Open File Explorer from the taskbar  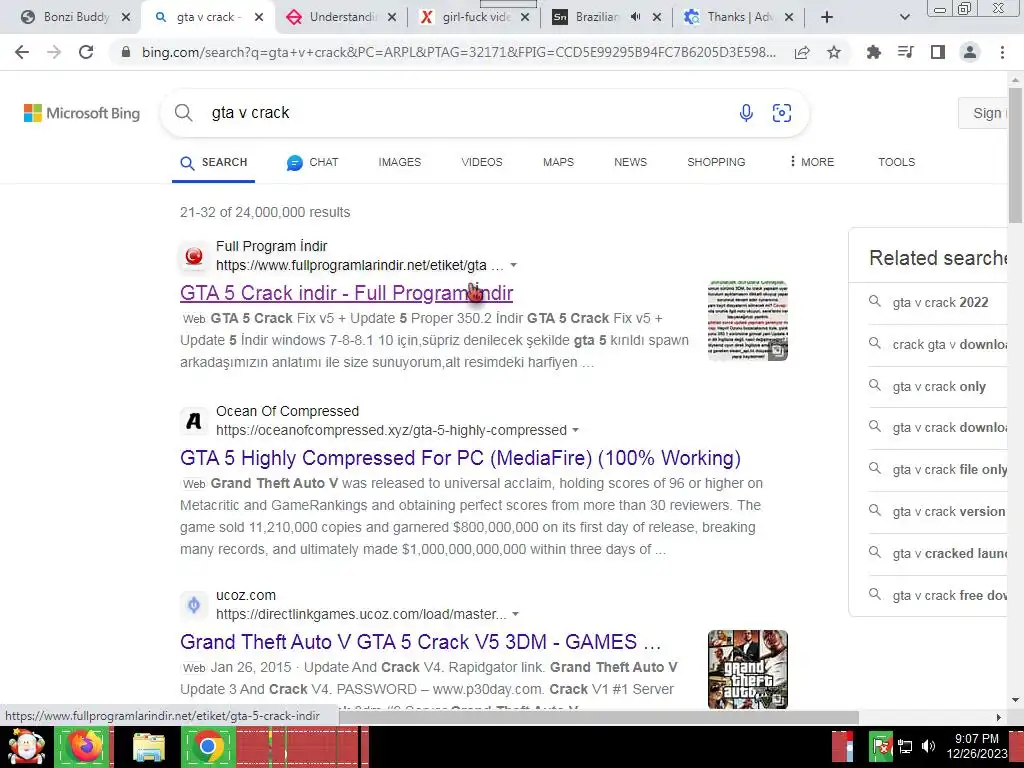[149, 746]
